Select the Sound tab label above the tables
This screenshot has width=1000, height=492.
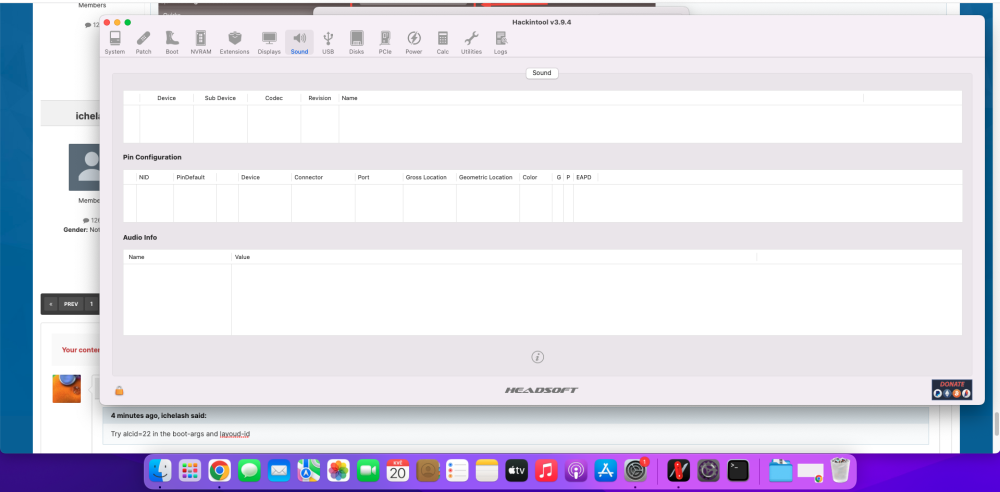click(x=542, y=73)
